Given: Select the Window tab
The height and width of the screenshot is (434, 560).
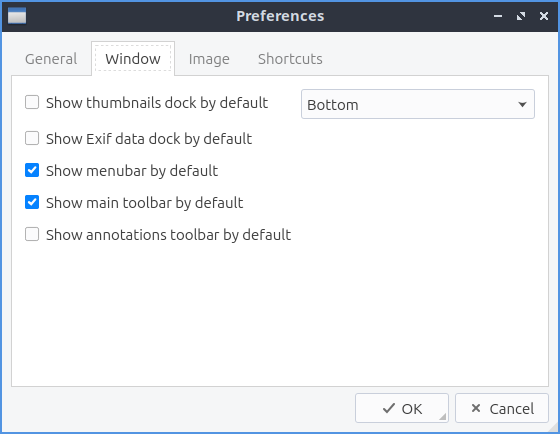Looking at the screenshot, I should 133,59.
